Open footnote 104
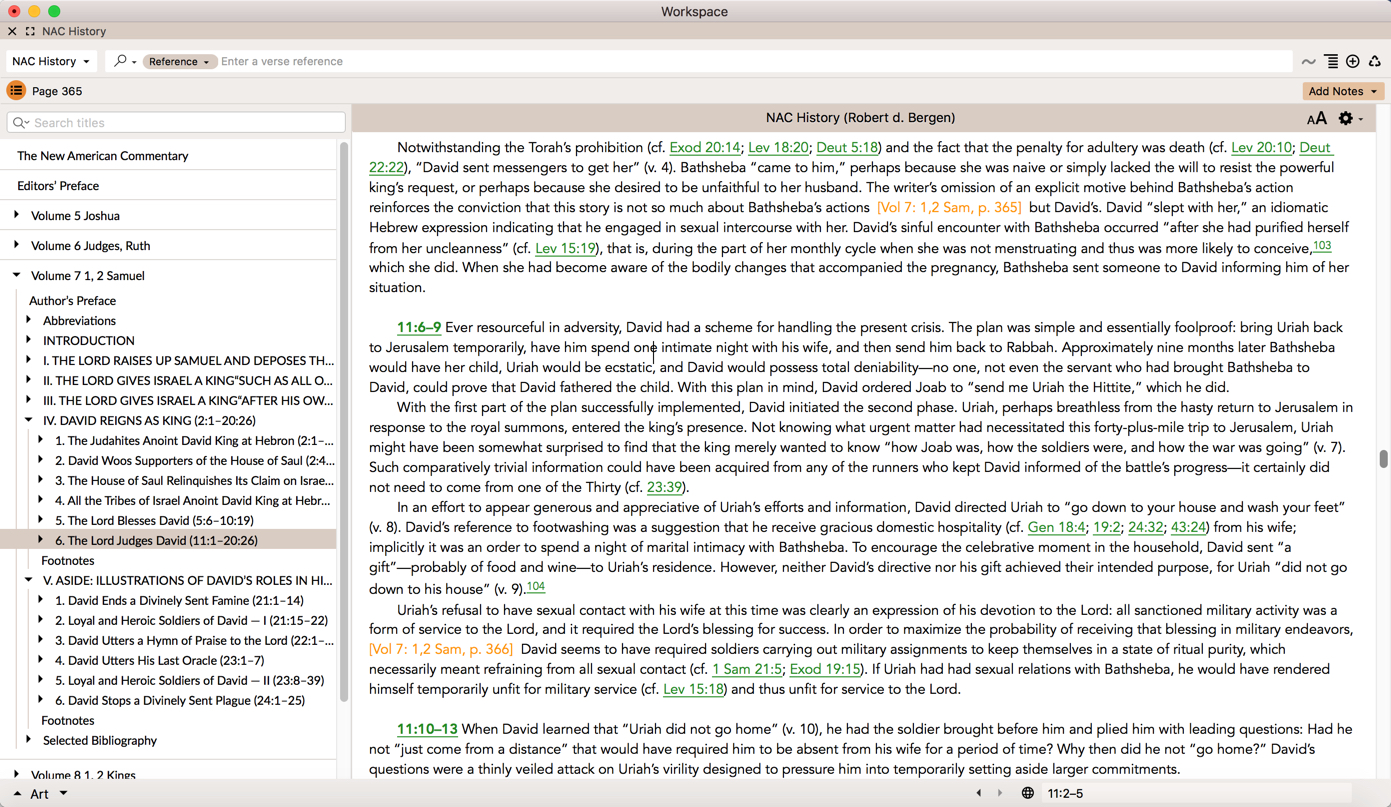The image size is (1391, 807). [536, 586]
